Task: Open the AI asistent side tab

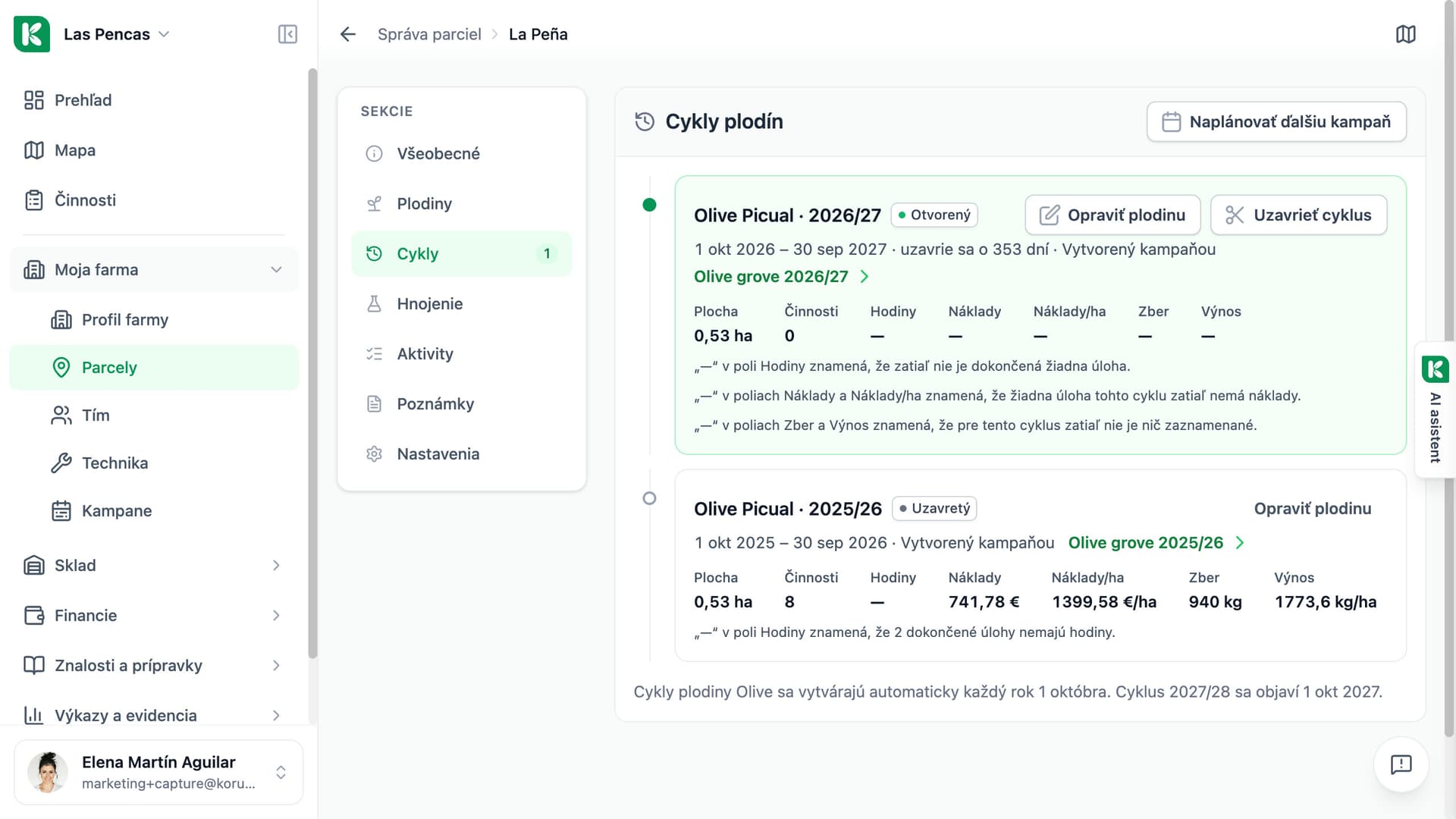Action: tap(1435, 409)
